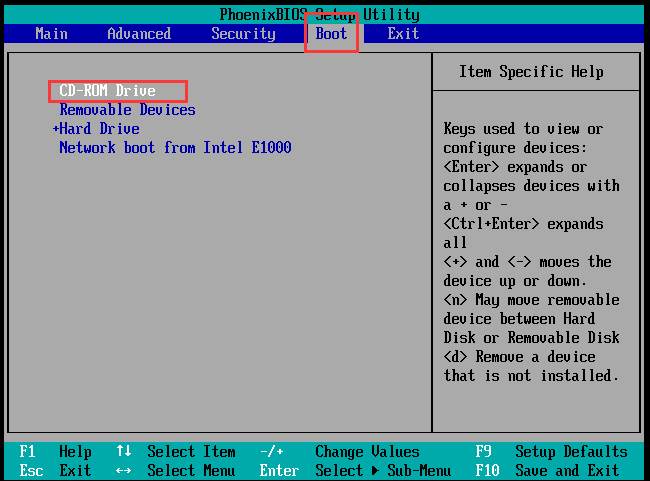
Task: Click the PhoenixBIOS Setup Utility title
Action: tap(320, 15)
